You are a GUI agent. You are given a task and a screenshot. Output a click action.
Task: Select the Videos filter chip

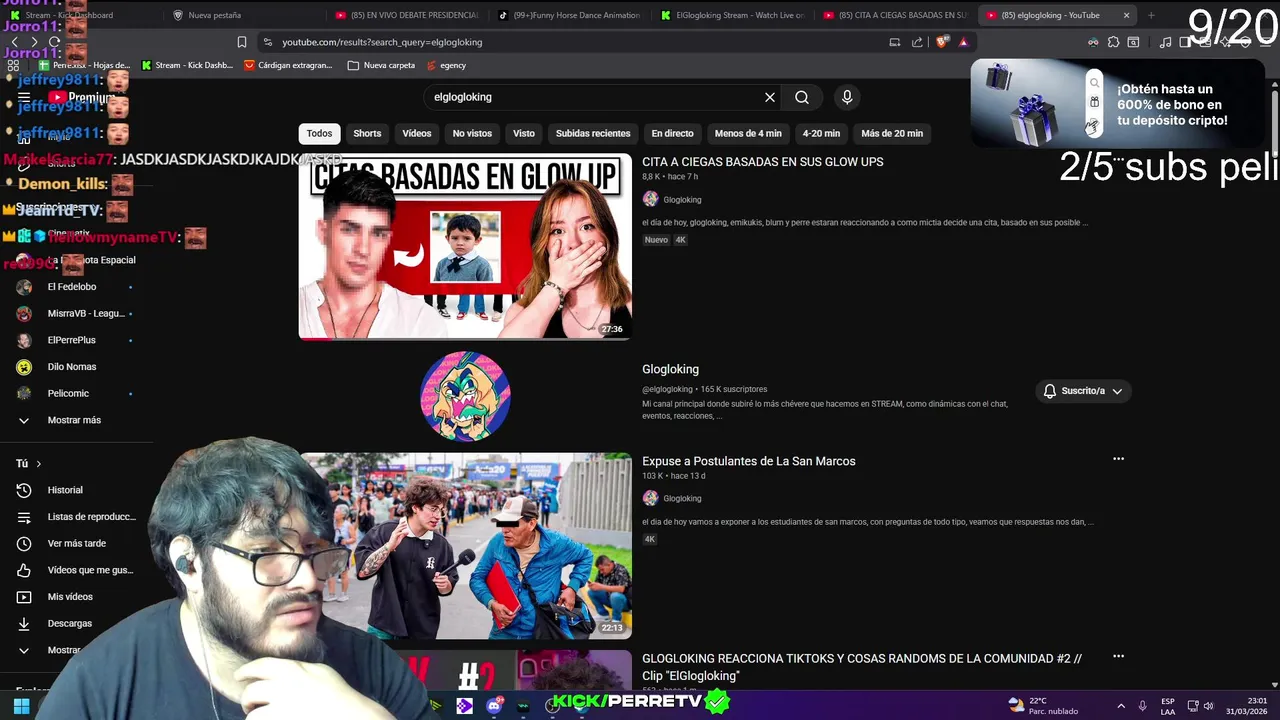click(417, 133)
